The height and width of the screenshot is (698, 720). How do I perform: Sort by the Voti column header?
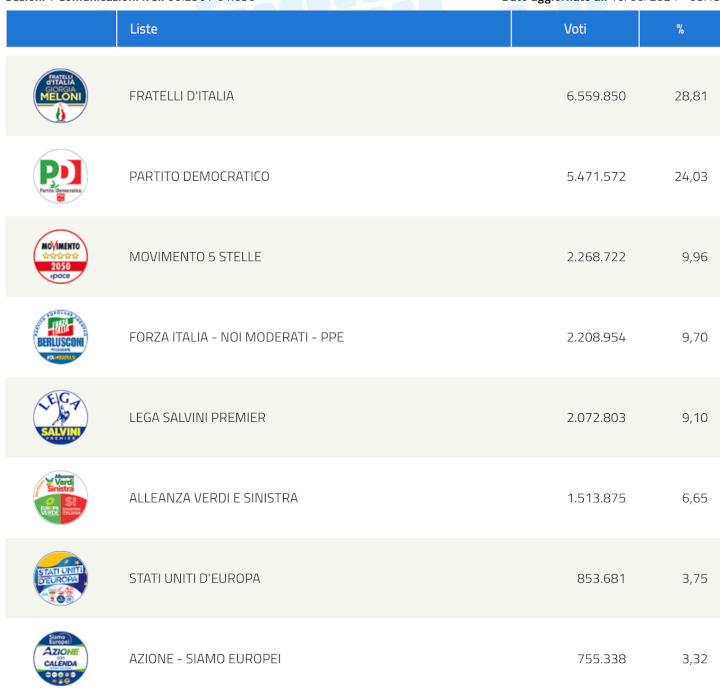coord(575,29)
